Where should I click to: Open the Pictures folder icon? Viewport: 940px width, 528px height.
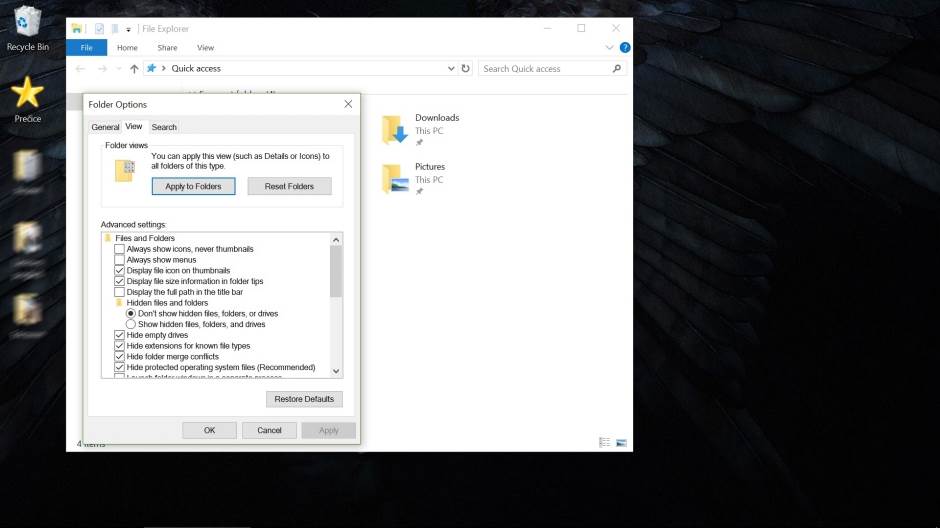395,179
